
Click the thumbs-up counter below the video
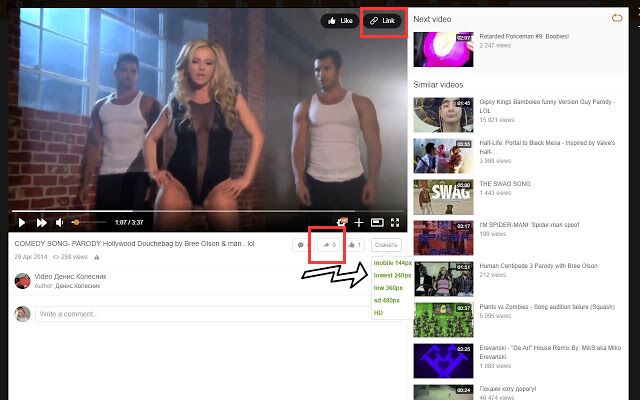pyautogui.click(x=353, y=244)
